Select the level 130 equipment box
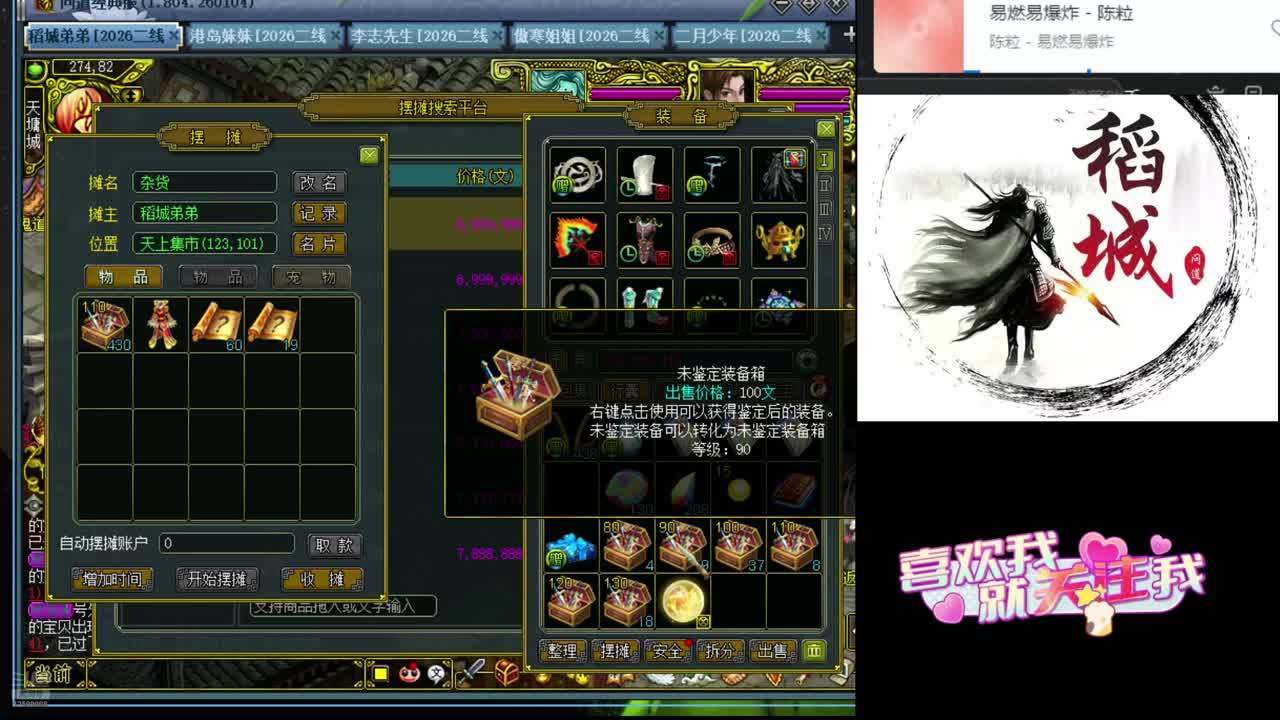 tap(627, 602)
